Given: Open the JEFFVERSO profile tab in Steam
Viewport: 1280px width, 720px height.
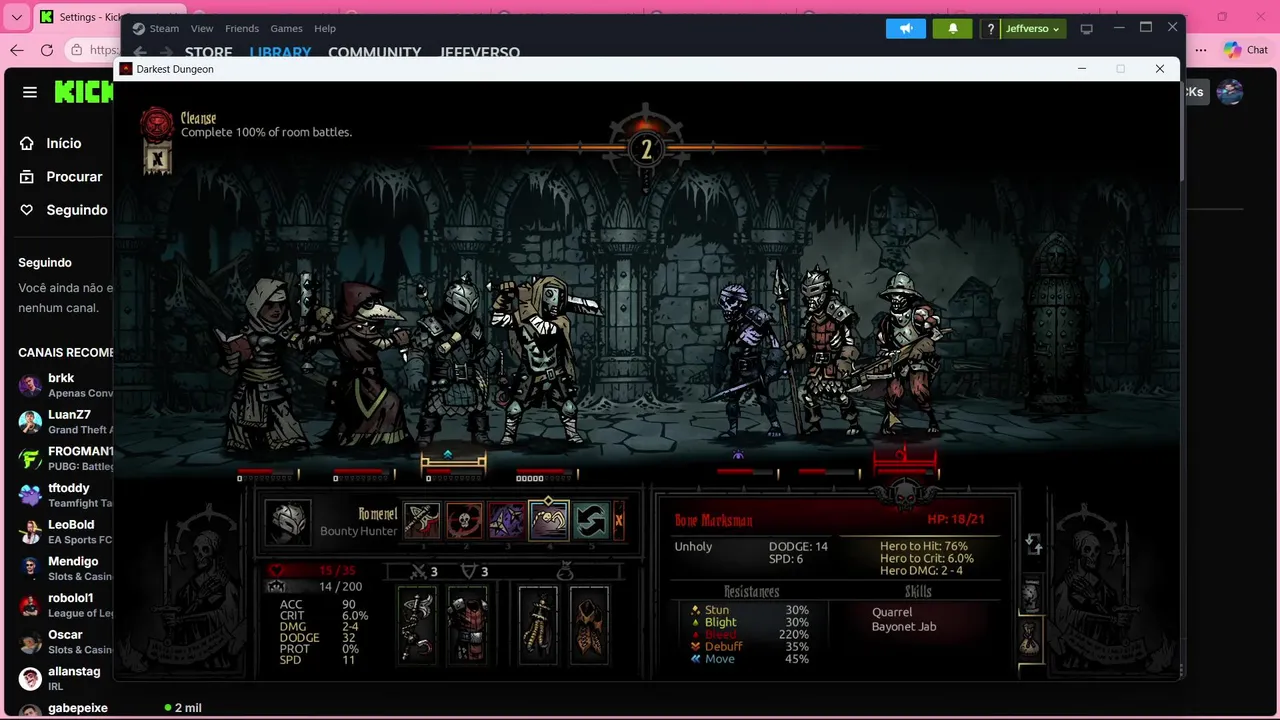Looking at the screenshot, I should click(x=480, y=52).
